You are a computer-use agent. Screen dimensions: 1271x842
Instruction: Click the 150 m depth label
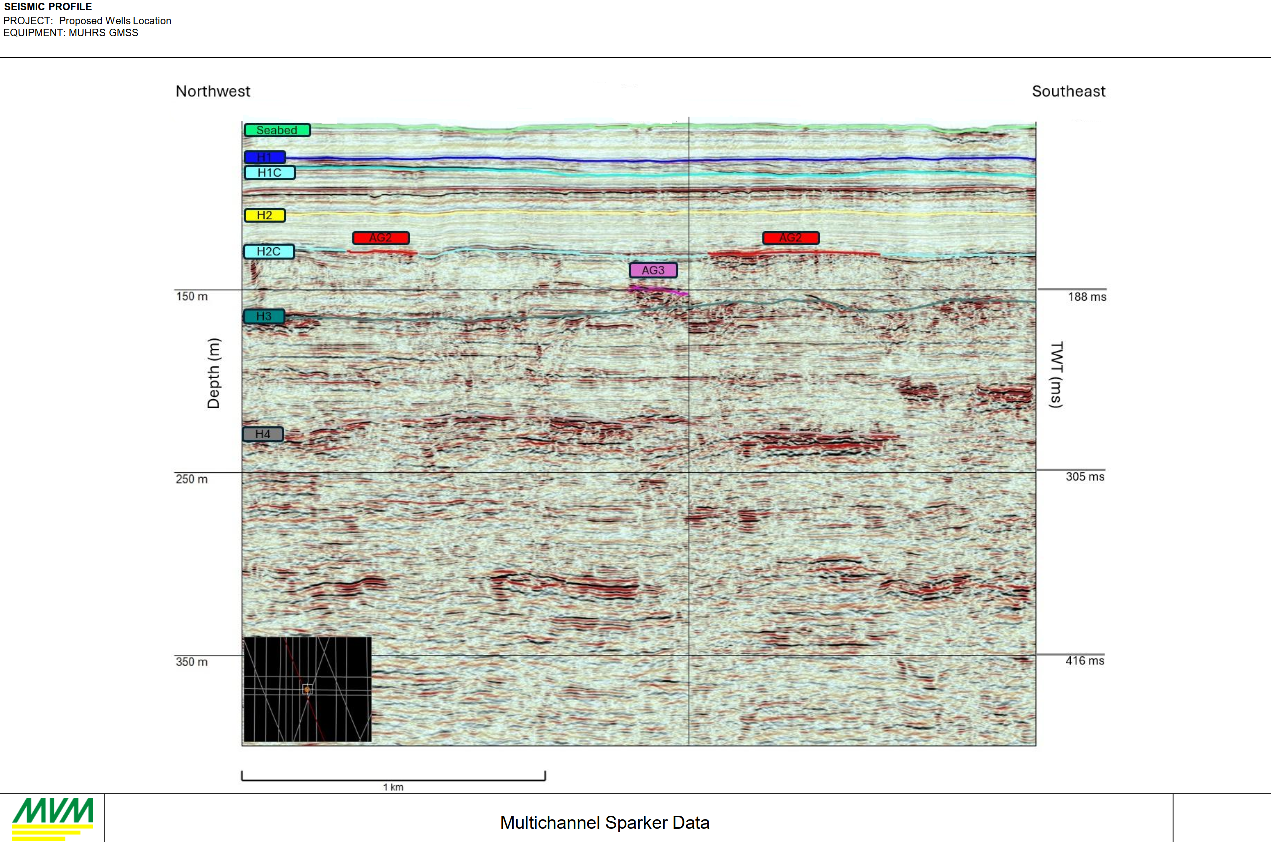192,297
